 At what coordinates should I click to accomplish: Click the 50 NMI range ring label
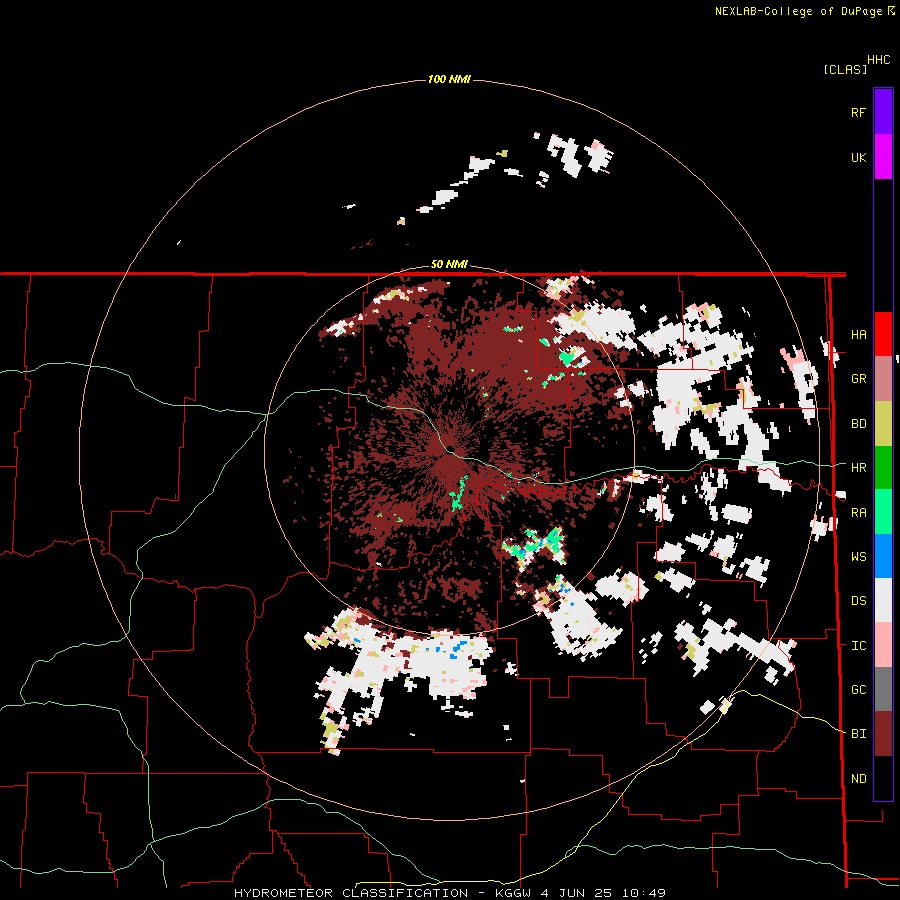(x=449, y=265)
